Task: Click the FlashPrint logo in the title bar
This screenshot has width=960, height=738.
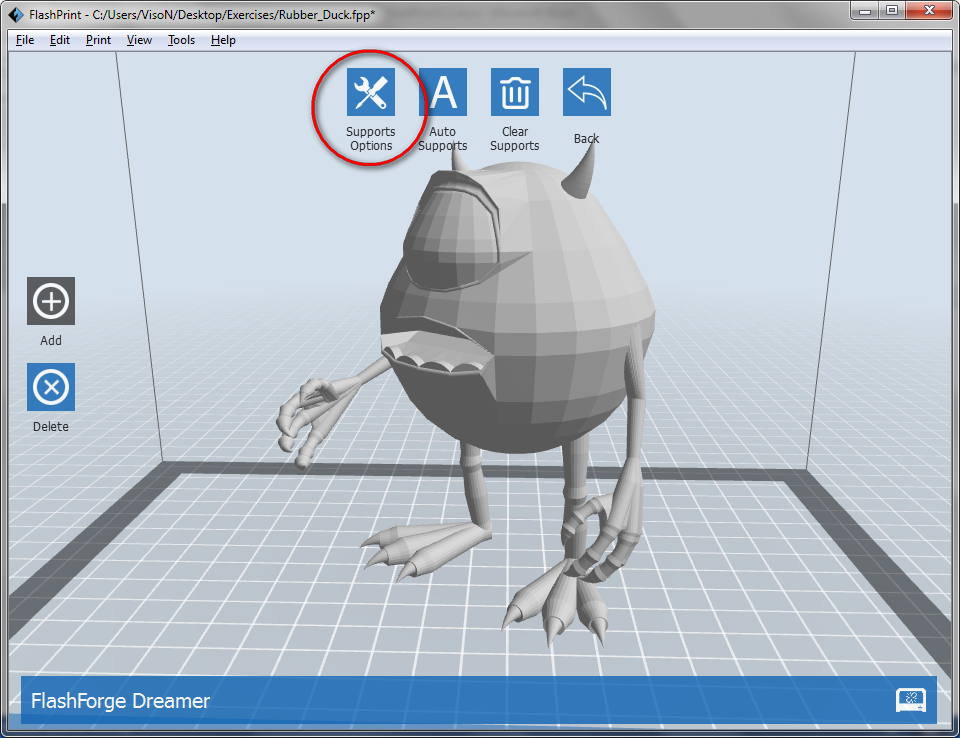Action: coord(15,14)
